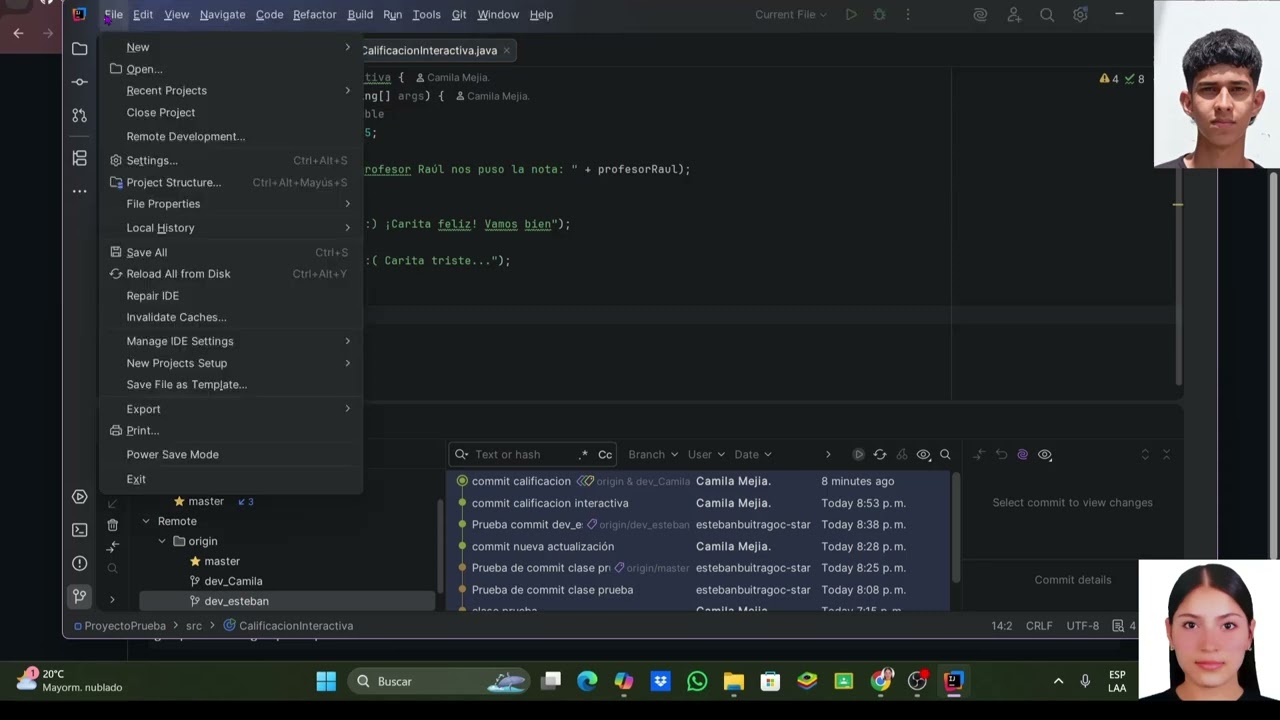Open the Pull Requests sidebar icon
Image resolution: width=1280 pixels, height=720 pixels.
[x=80, y=116]
